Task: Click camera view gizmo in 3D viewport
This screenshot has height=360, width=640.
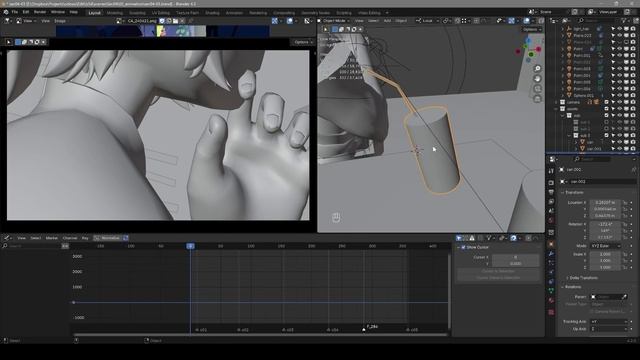Action: coord(538,89)
